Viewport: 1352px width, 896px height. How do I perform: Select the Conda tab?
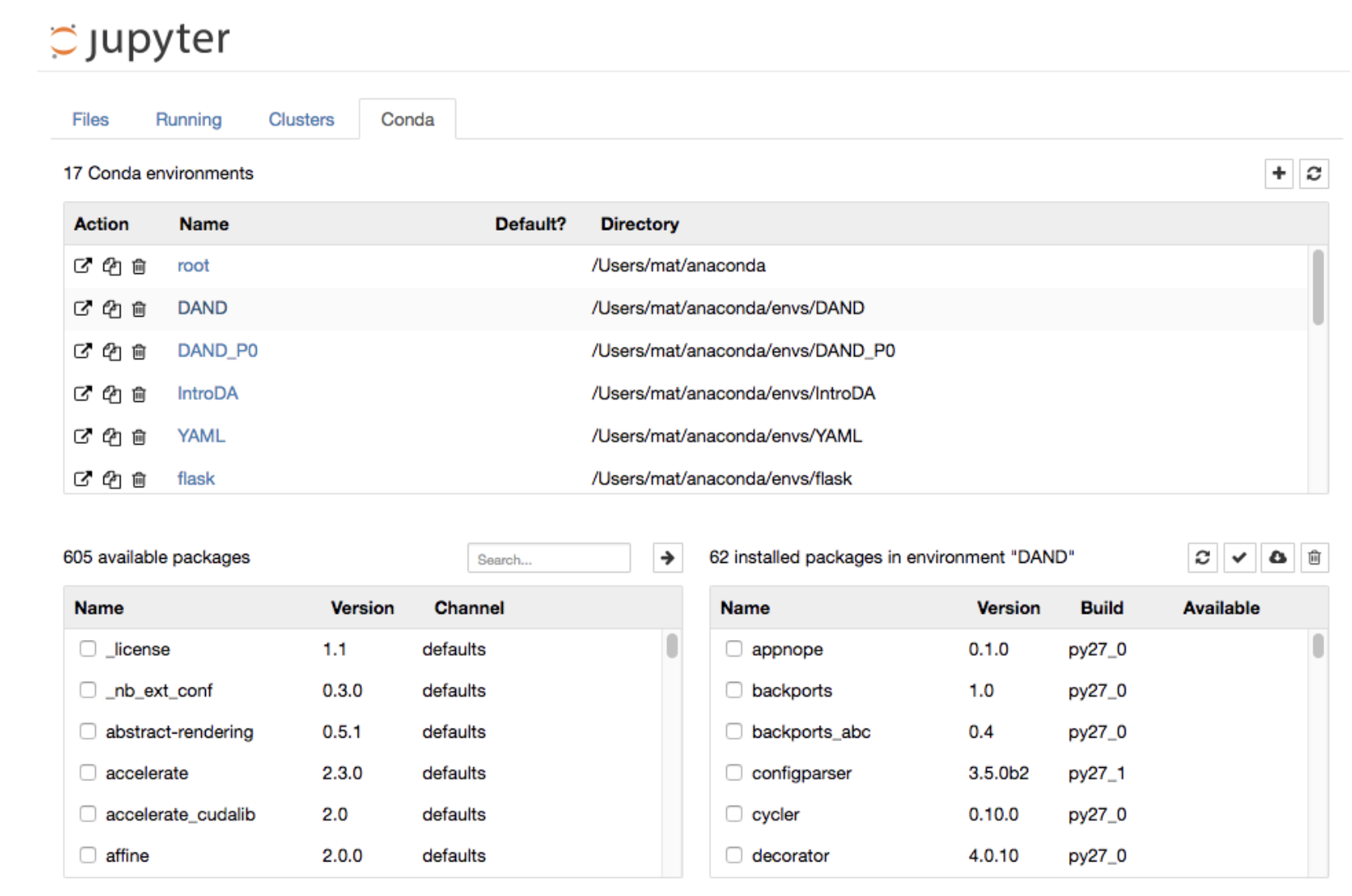[408, 120]
